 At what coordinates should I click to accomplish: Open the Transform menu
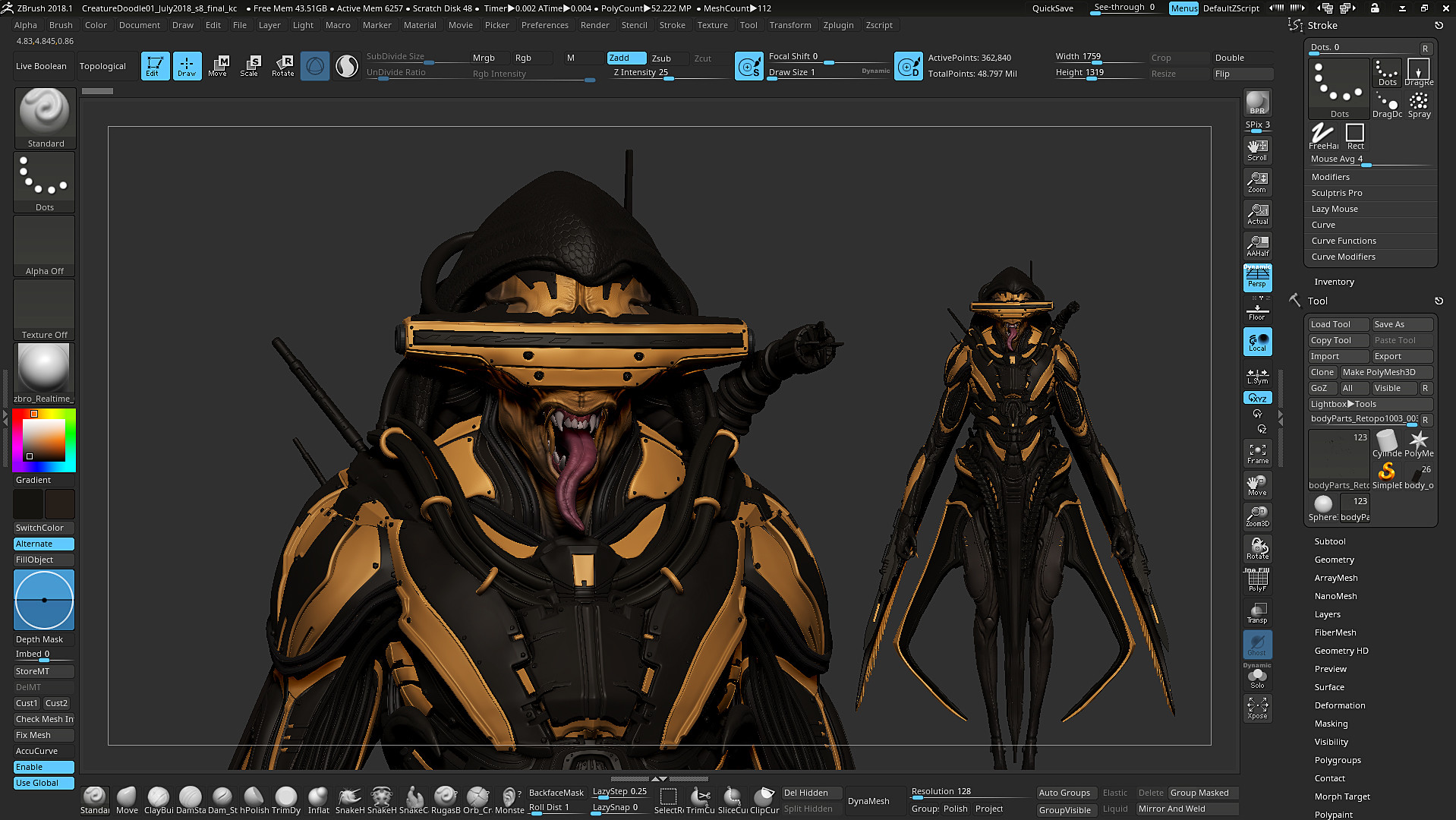(x=789, y=25)
